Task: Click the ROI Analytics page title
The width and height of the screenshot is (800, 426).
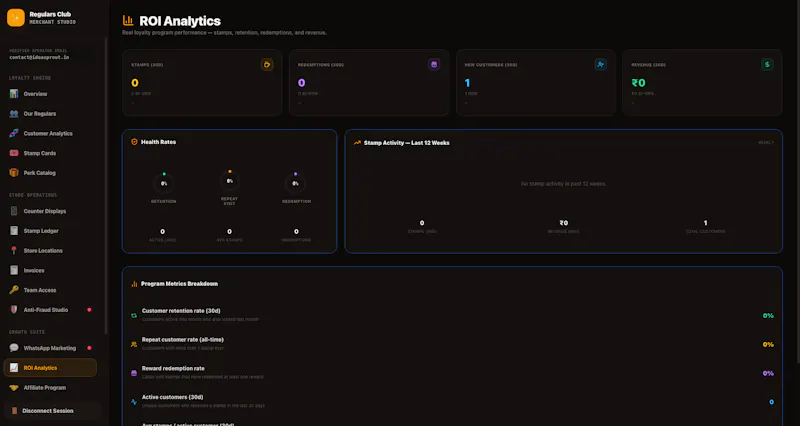Action: 180,21
